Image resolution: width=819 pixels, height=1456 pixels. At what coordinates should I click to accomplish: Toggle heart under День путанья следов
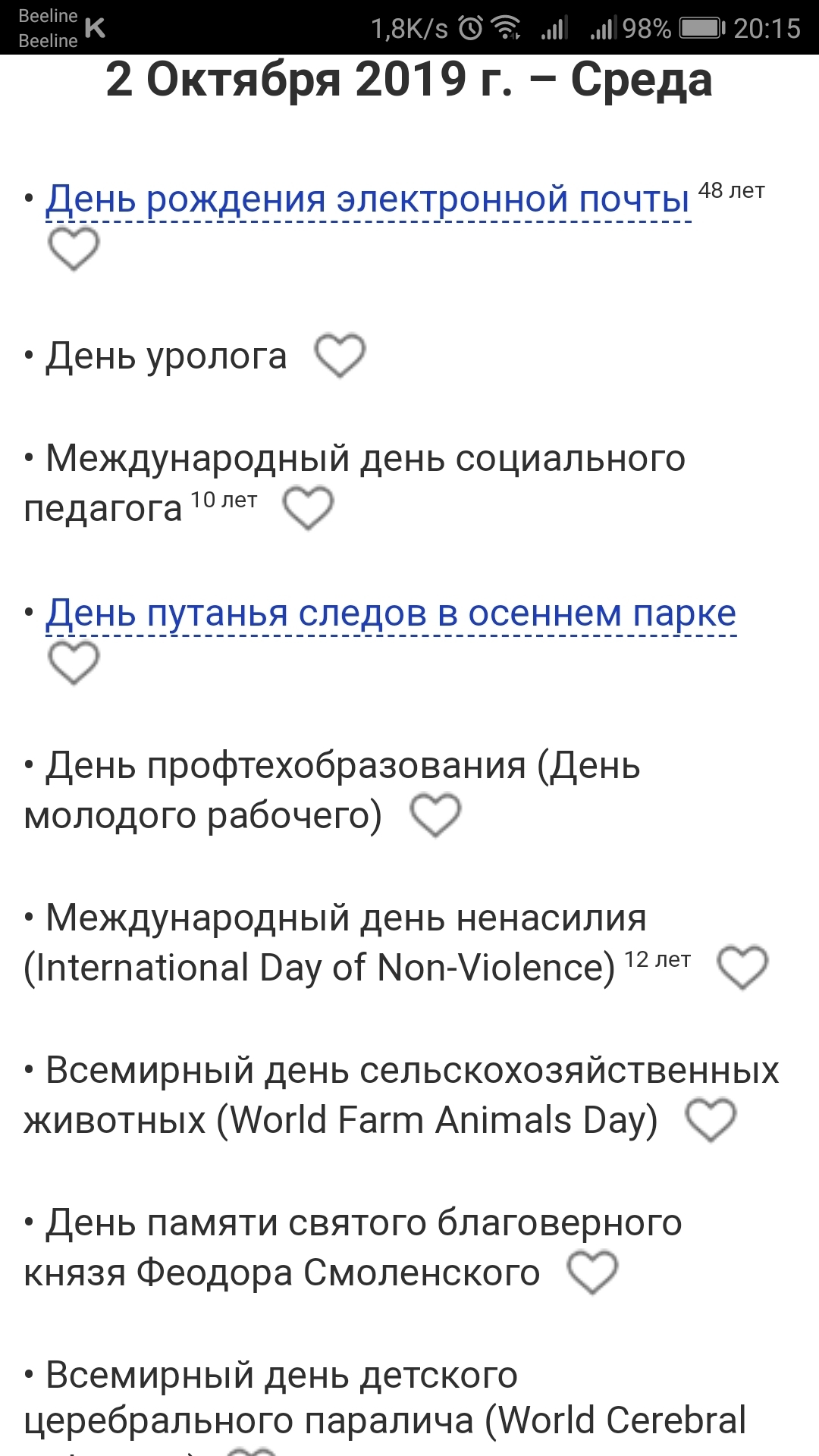(x=74, y=663)
